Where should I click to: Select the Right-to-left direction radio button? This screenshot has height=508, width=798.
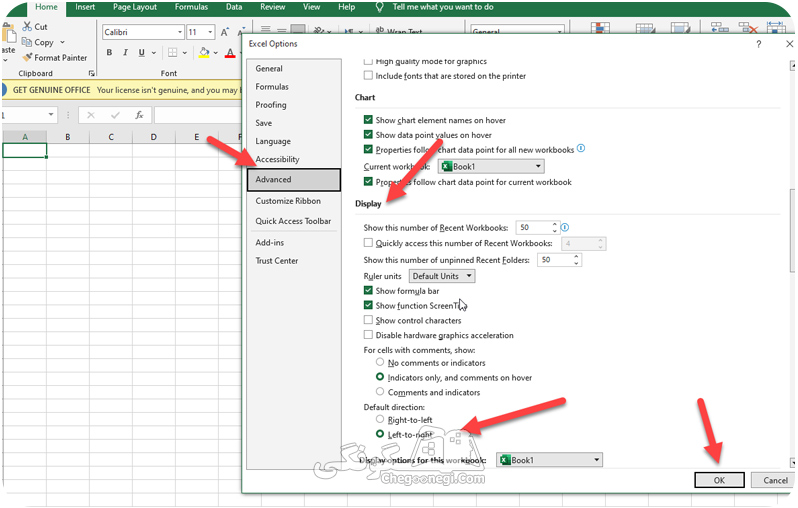pyautogui.click(x=380, y=419)
